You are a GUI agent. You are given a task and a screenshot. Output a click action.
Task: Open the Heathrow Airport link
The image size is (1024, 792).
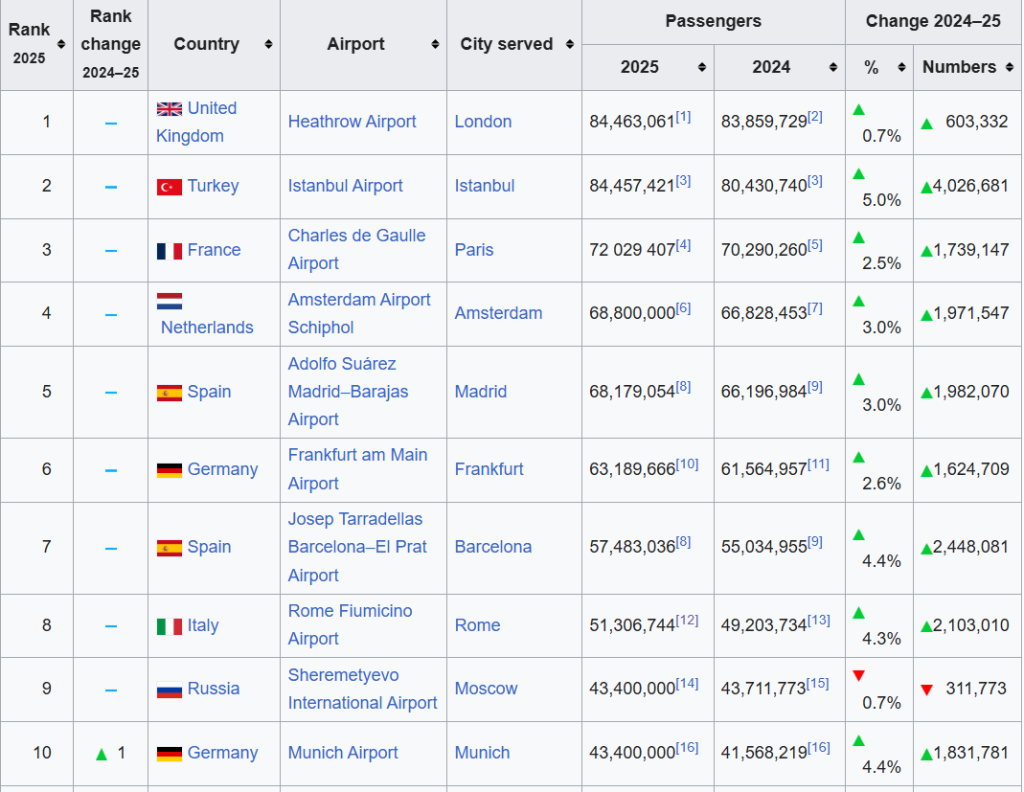click(352, 122)
